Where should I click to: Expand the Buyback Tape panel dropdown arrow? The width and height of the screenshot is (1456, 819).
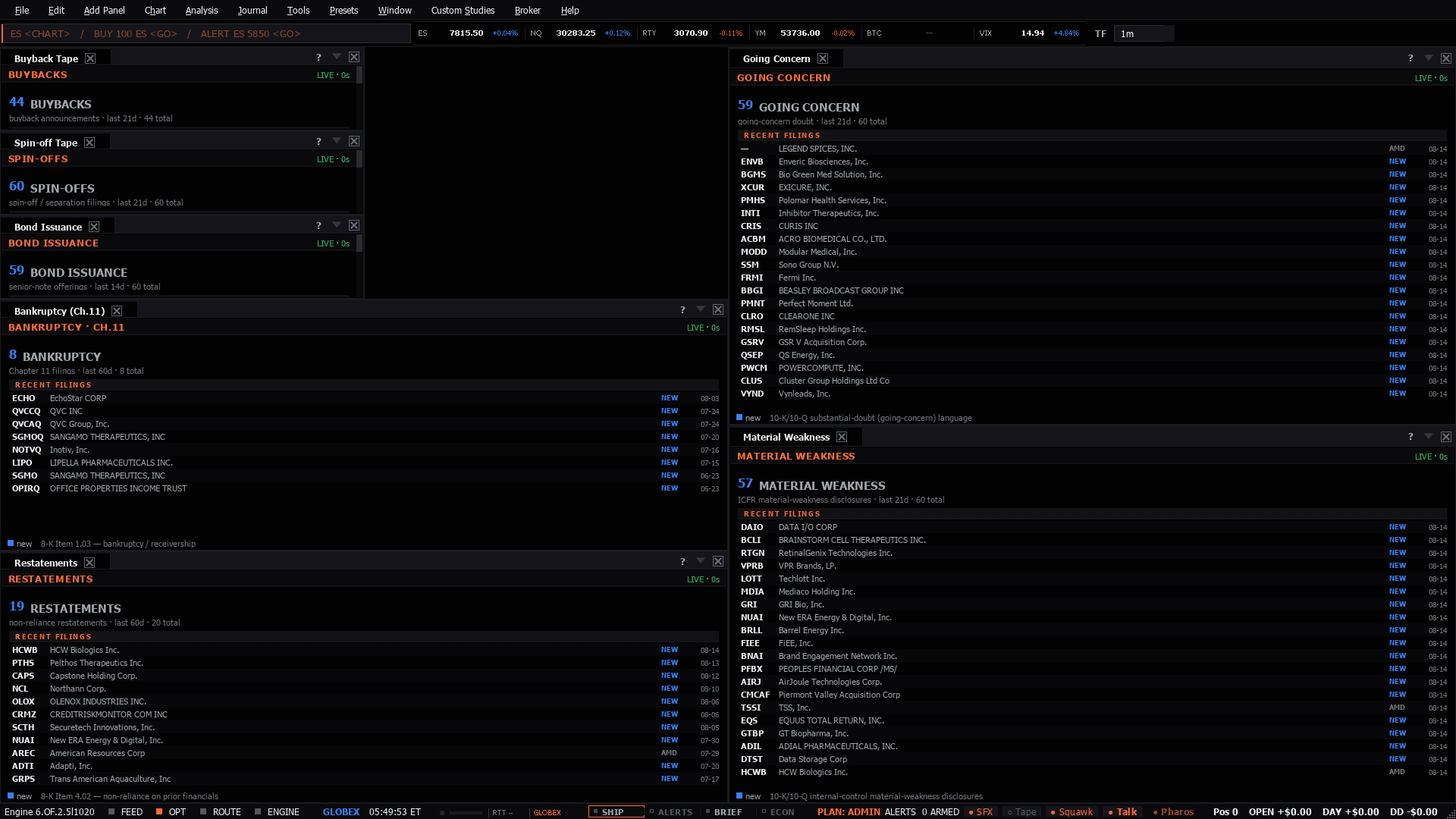tap(337, 57)
